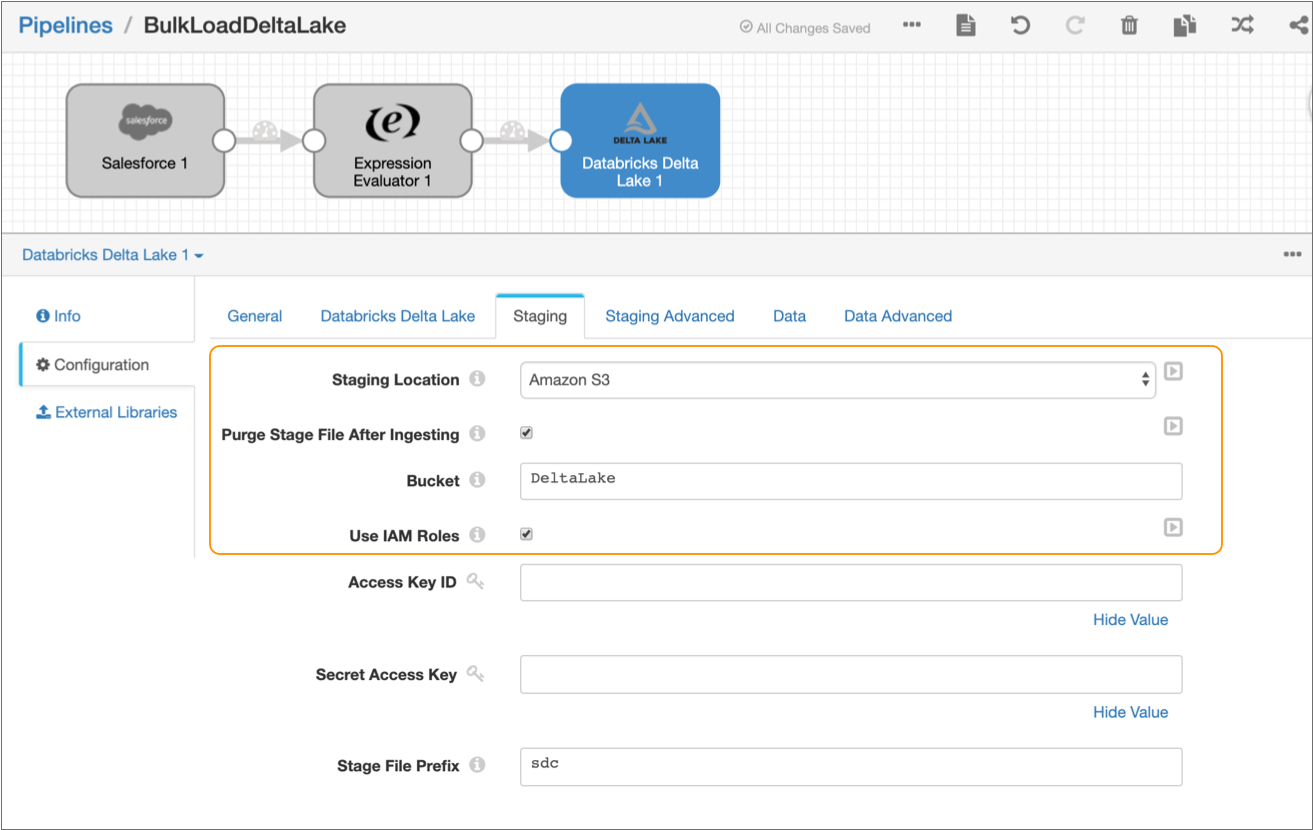Select the Salesforce 1 origin stage

click(x=145, y=140)
